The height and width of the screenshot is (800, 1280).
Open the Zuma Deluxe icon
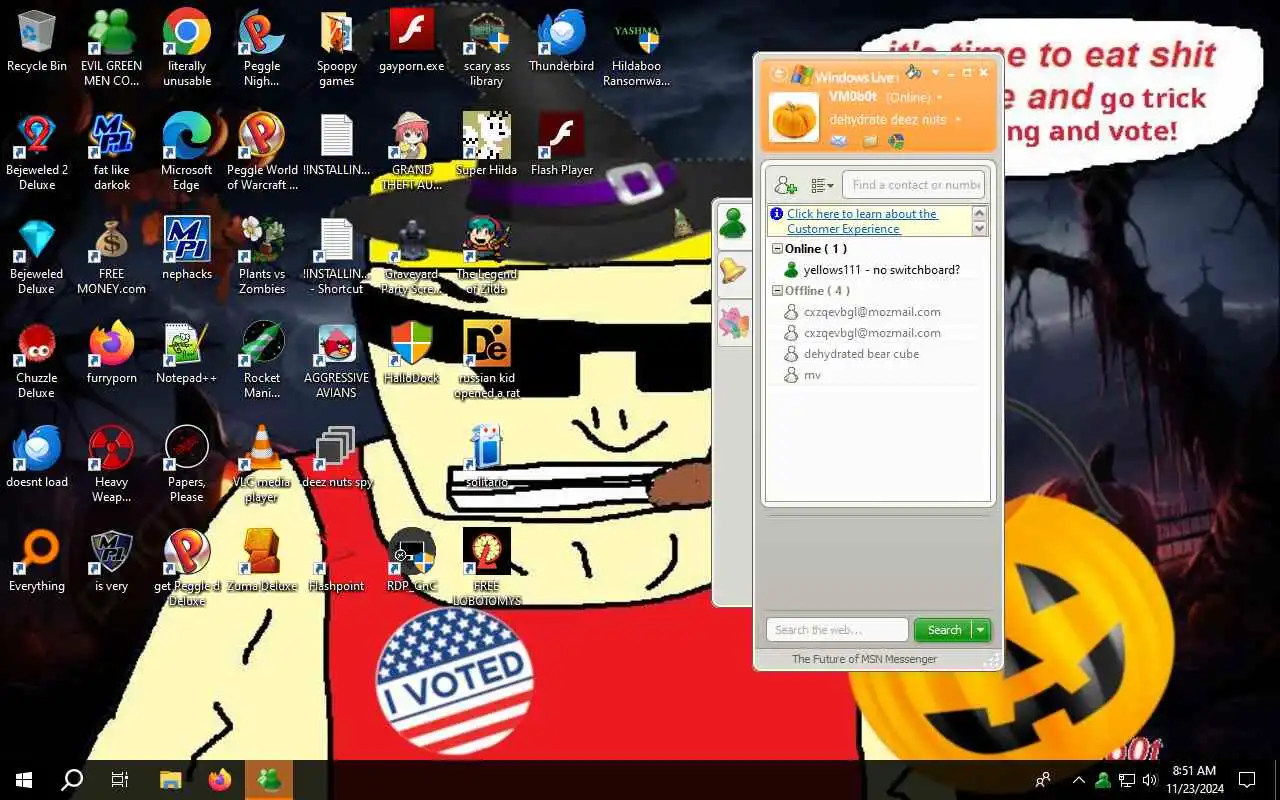coord(262,560)
